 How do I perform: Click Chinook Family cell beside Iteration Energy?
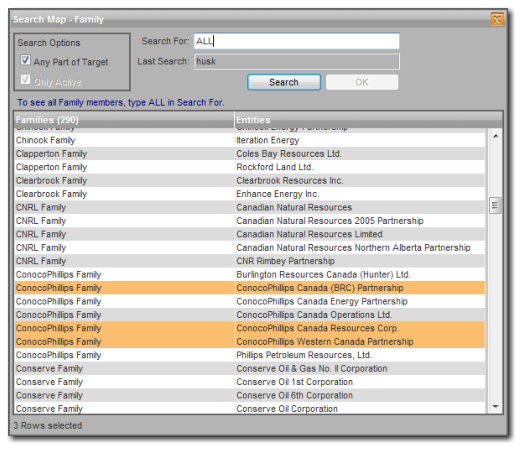pos(124,140)
